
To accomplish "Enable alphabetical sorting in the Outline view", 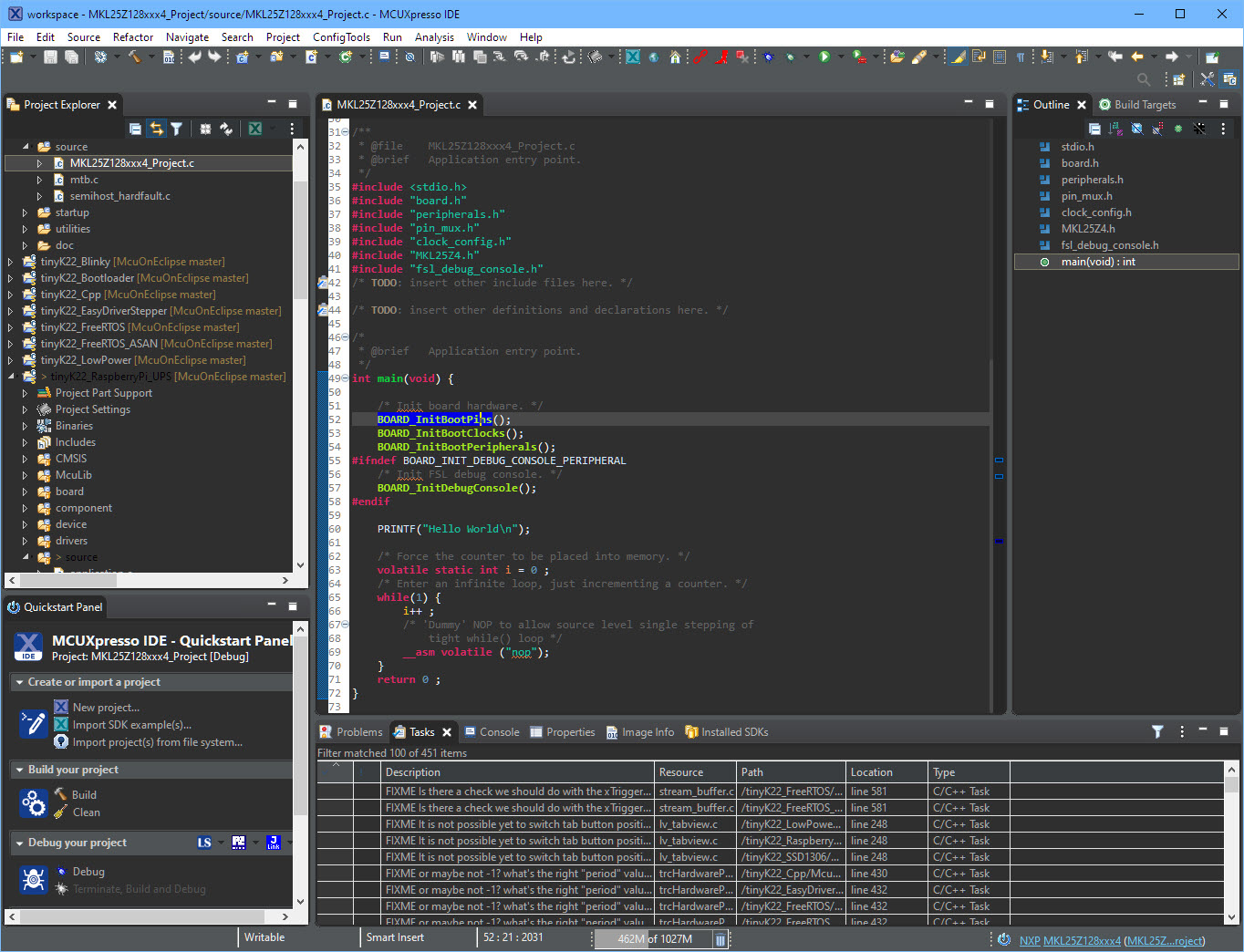I will (1114, 129).
